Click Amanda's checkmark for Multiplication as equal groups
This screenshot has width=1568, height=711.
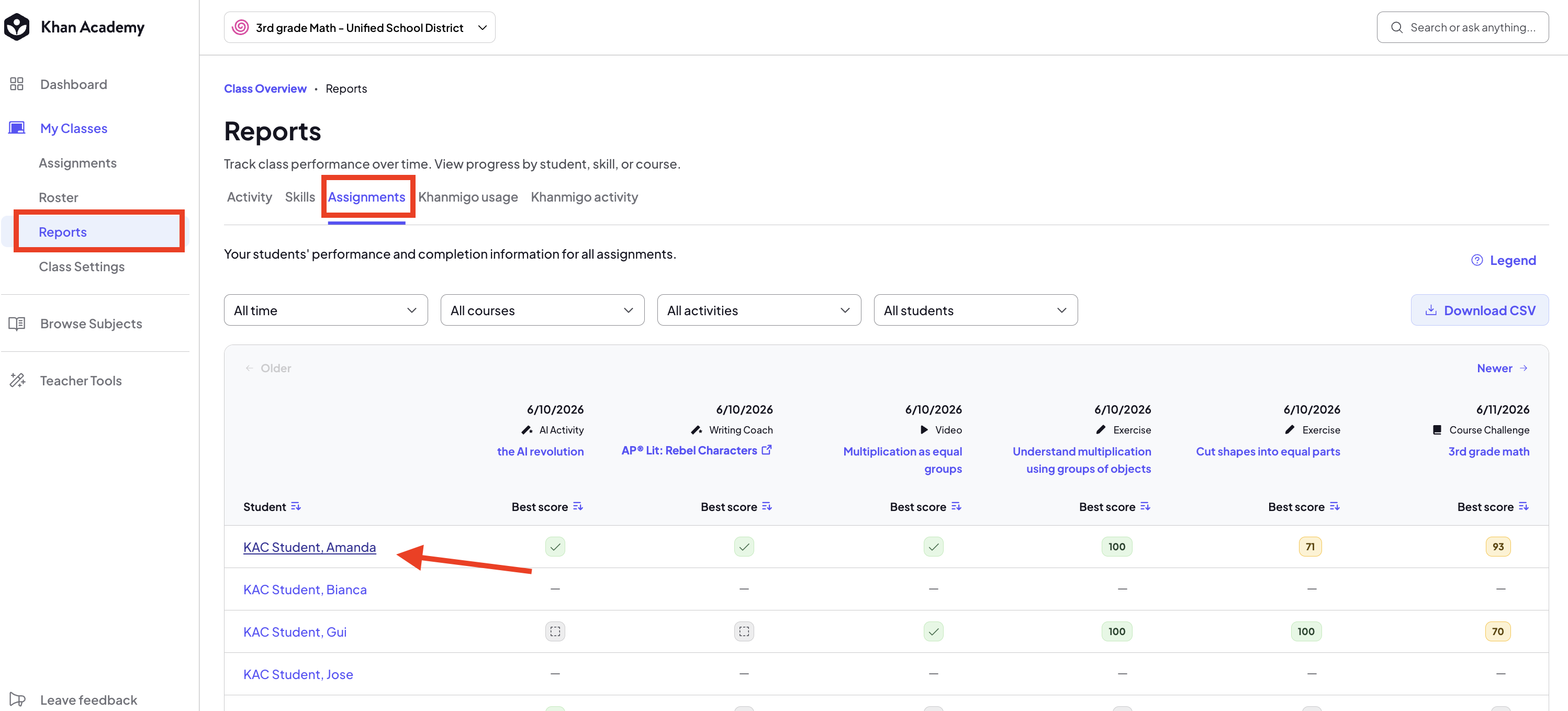pyautogui.click(x=934, y=547)
